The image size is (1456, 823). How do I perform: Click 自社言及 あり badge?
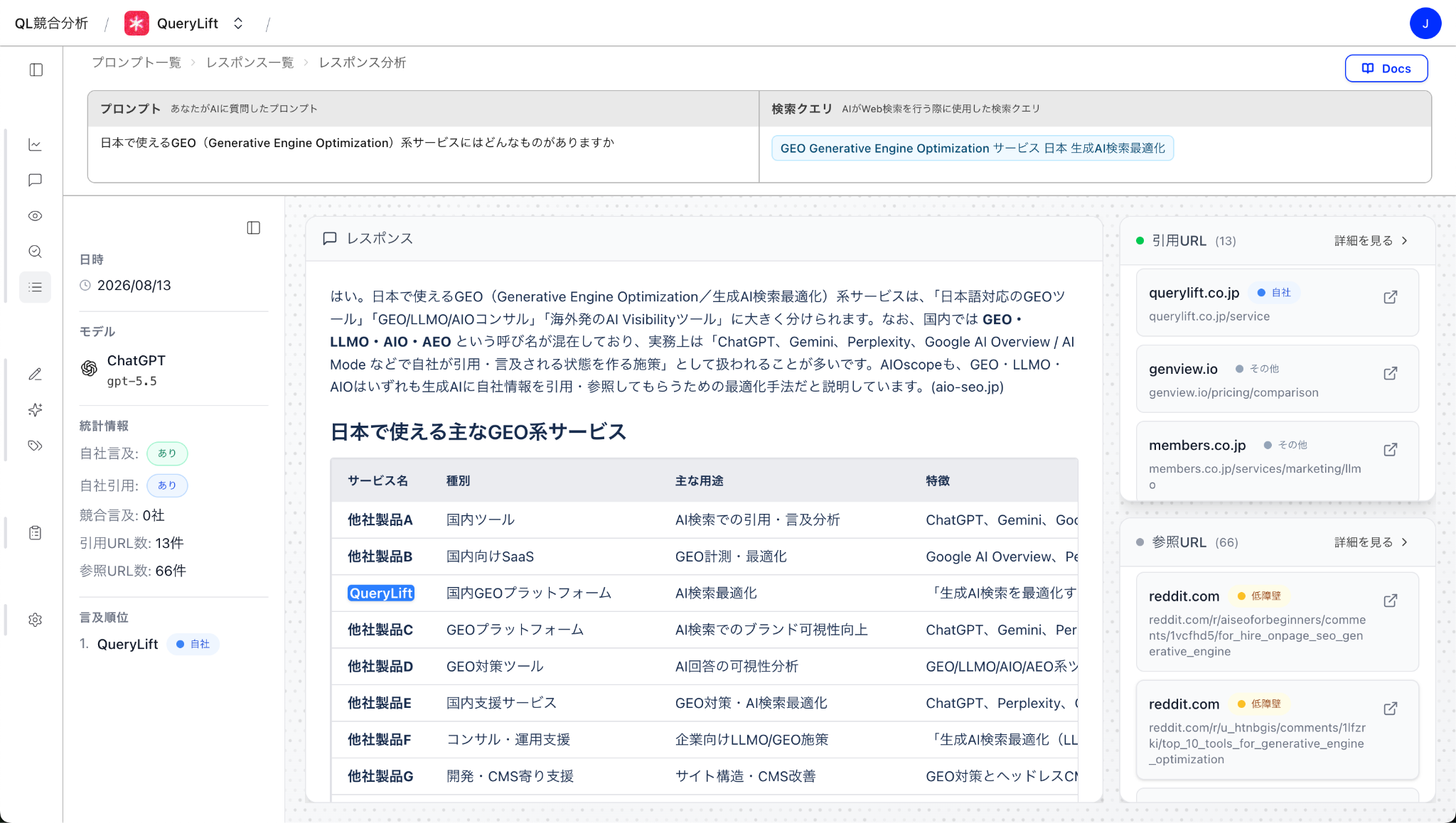pos(167,453)
